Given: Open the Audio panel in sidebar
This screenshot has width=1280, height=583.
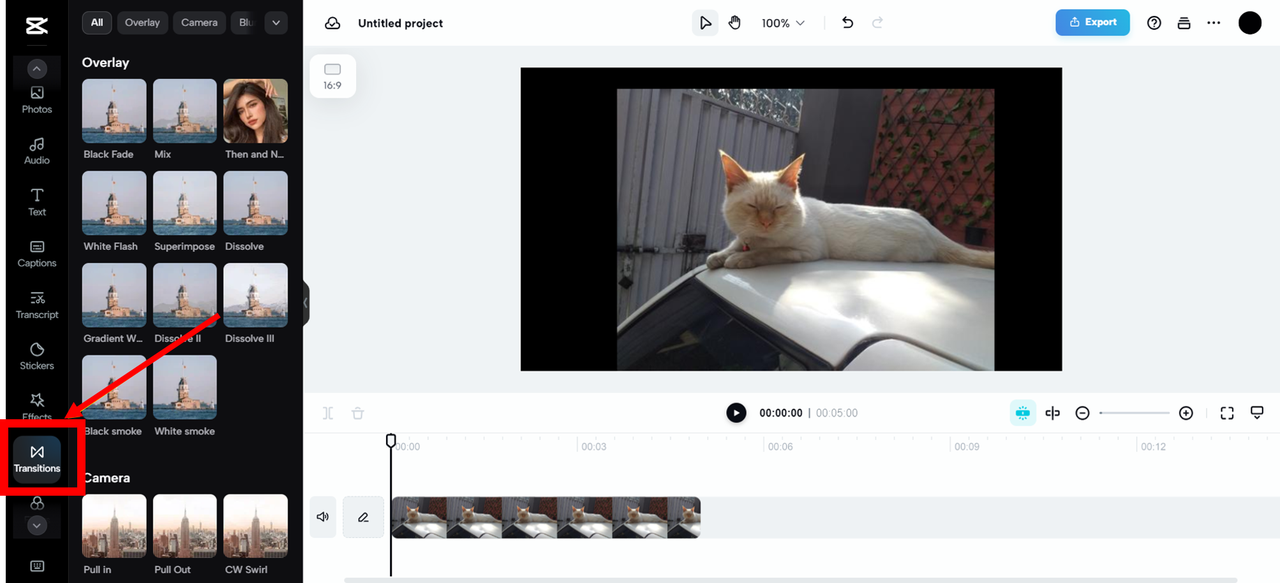Looking at the screenshot, I should coord(37,150).
